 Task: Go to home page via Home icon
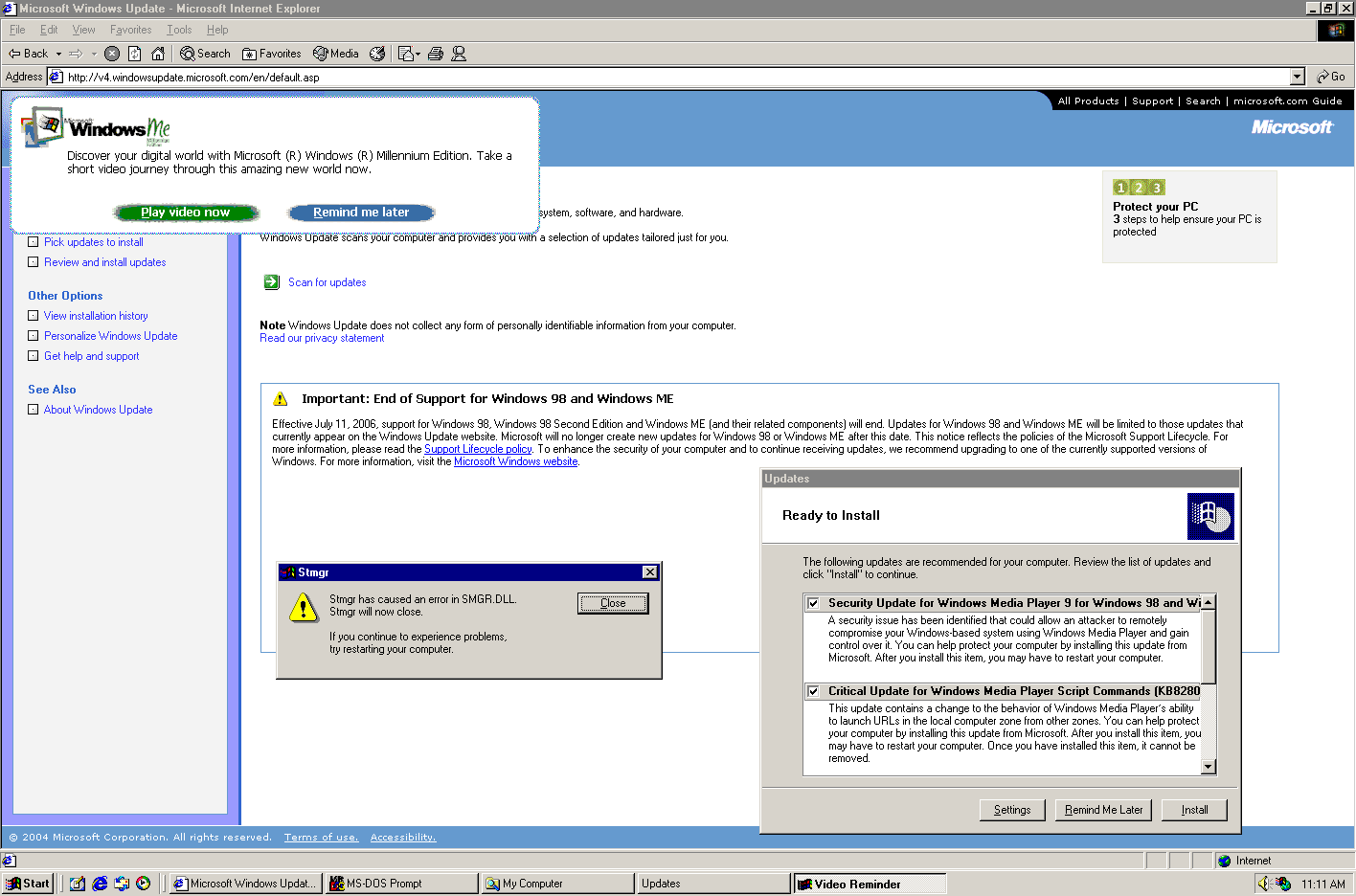pyautogui.click(x=158, y=54)
